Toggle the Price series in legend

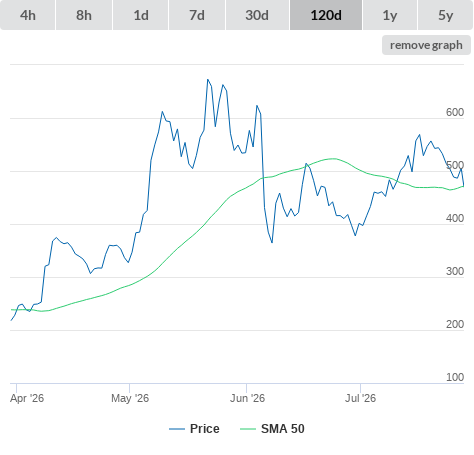tap(205, 429)
